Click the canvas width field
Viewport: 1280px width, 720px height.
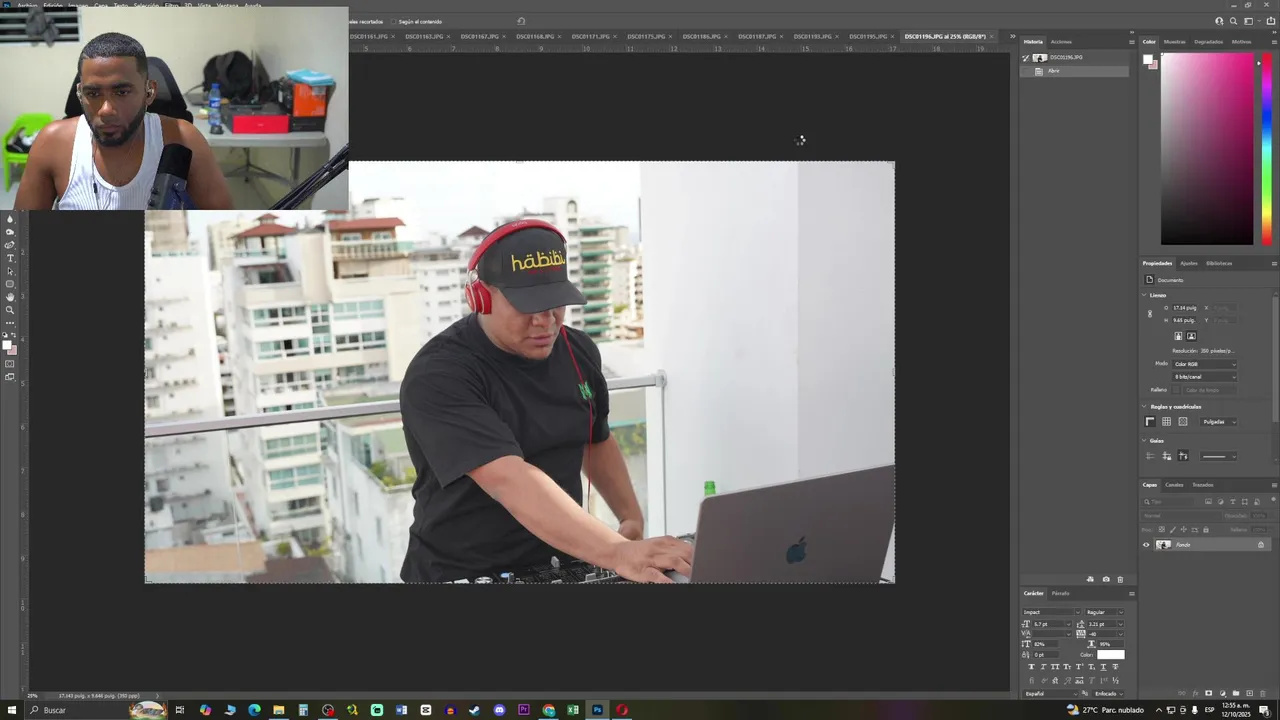point(1185,308)
